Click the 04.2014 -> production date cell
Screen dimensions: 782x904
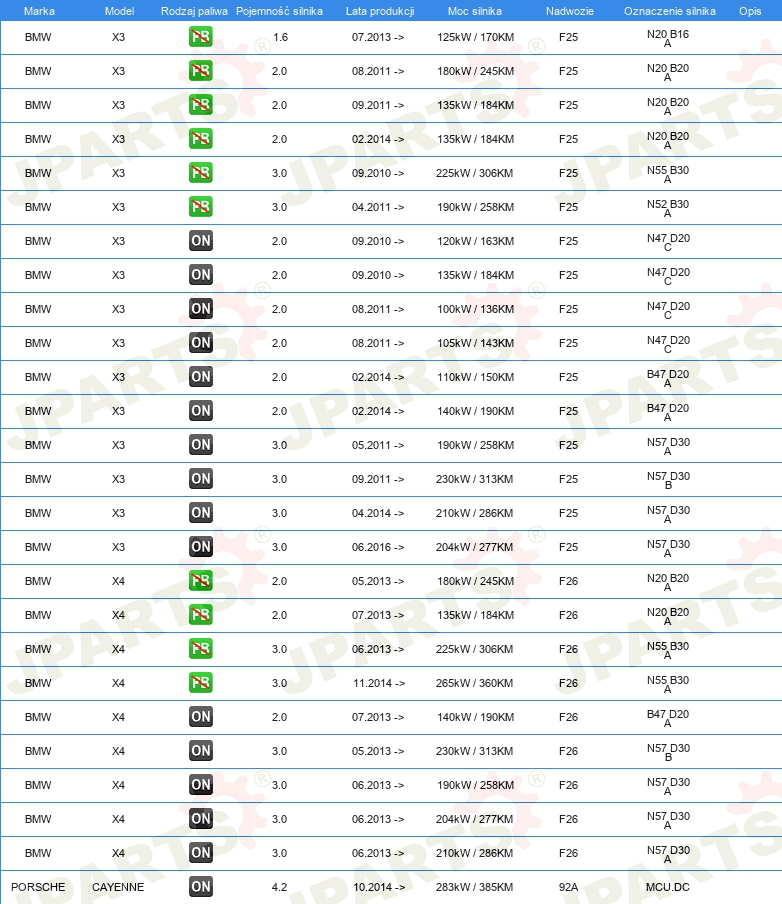378,513
